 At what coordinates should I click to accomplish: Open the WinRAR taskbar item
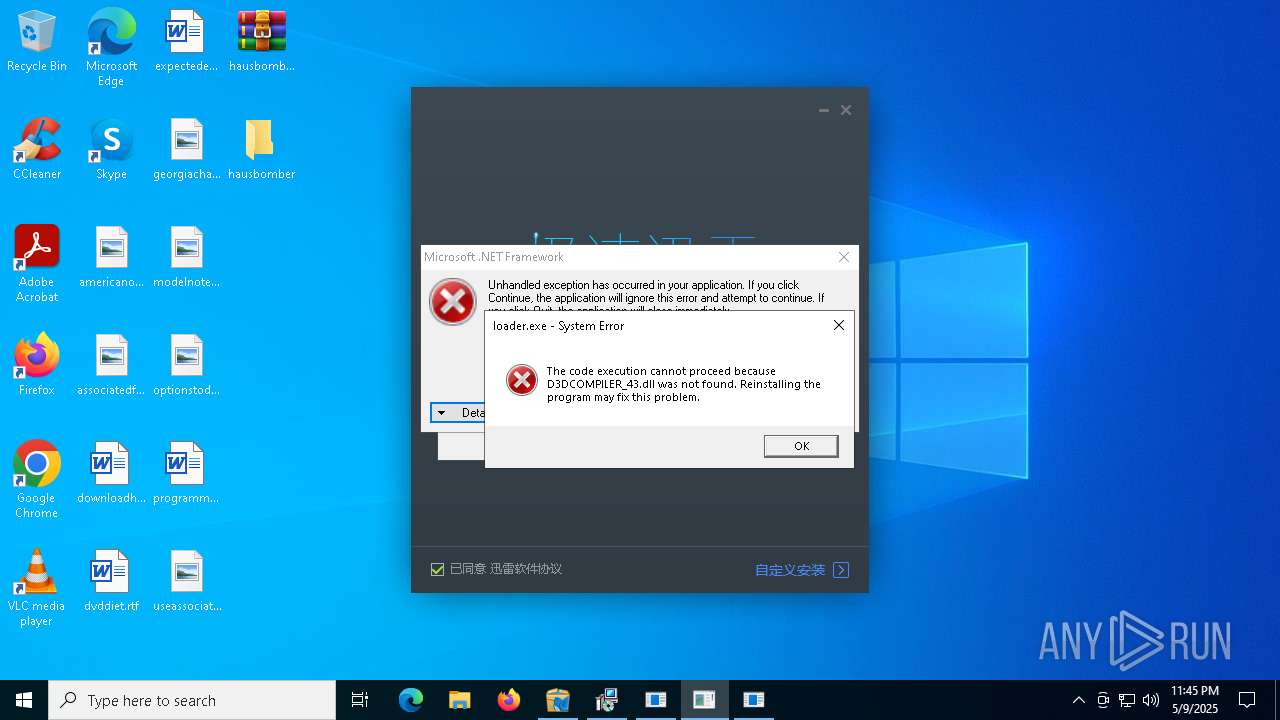tap(557, 700)
